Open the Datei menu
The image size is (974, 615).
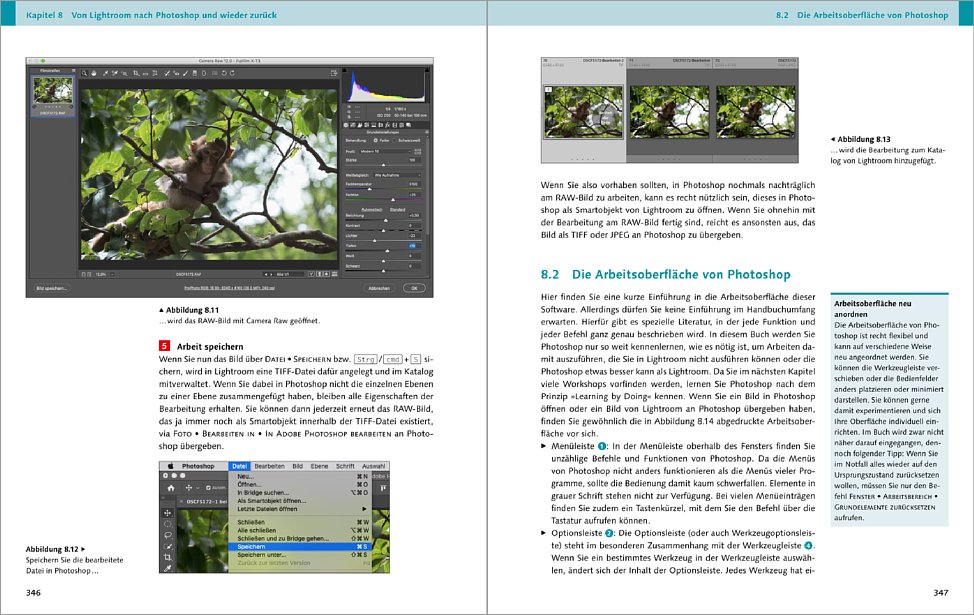coord(240,466)
